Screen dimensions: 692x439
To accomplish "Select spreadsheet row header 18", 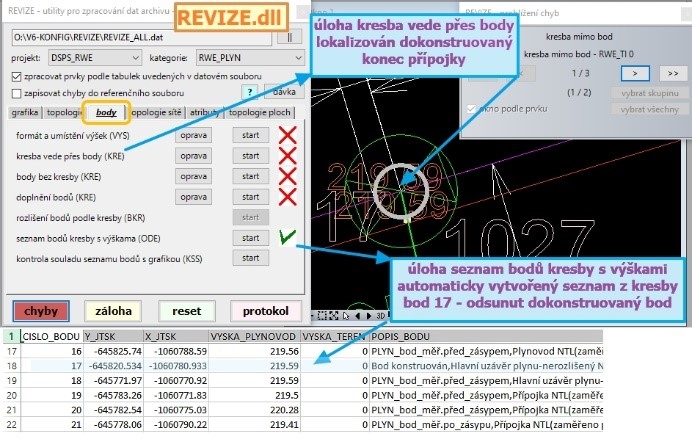I will [x=11, y=366].
